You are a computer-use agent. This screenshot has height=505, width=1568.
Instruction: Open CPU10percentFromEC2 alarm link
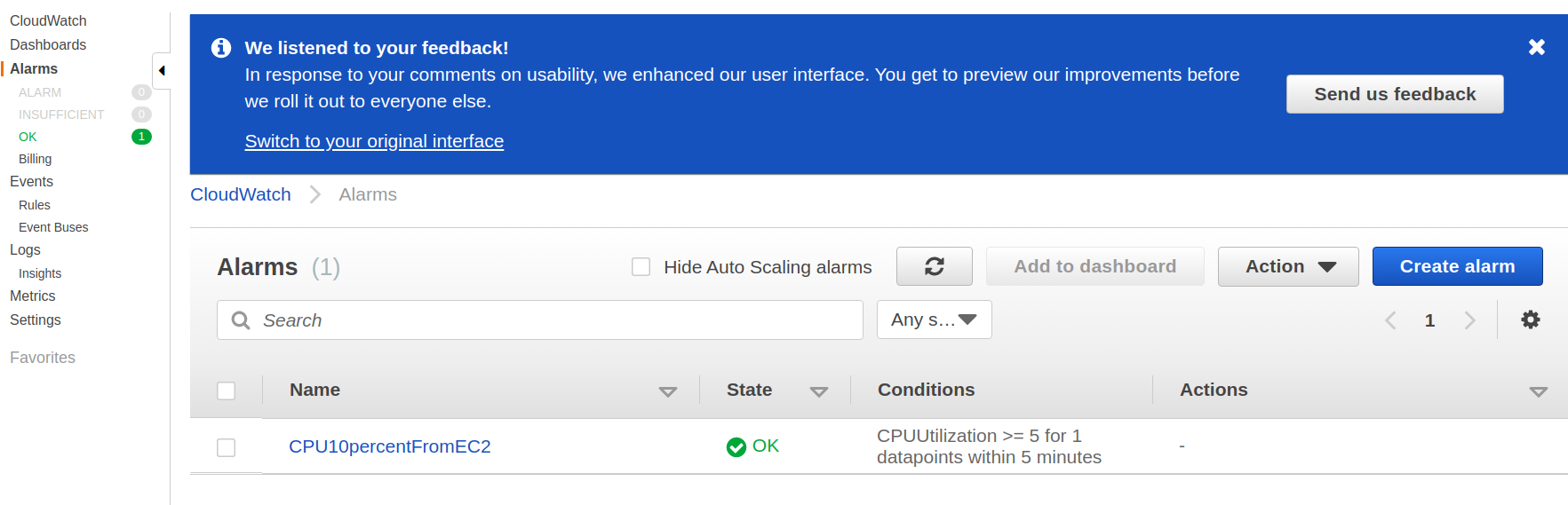[x=390, y=446]
